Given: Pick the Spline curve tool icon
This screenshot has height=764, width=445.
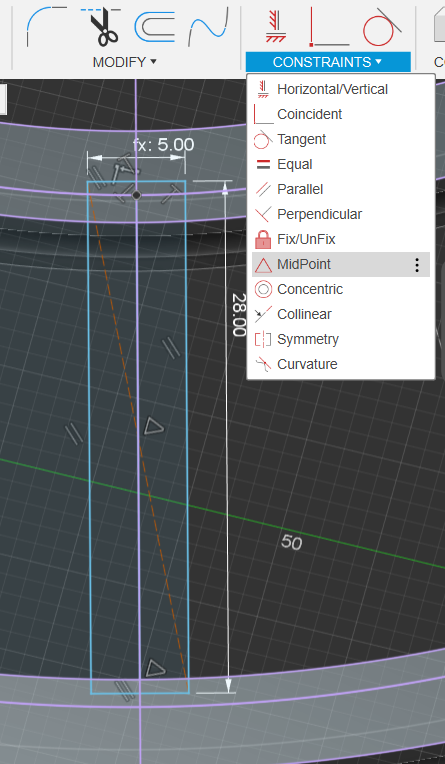Looking at the screenshot, I should point(208,27).
